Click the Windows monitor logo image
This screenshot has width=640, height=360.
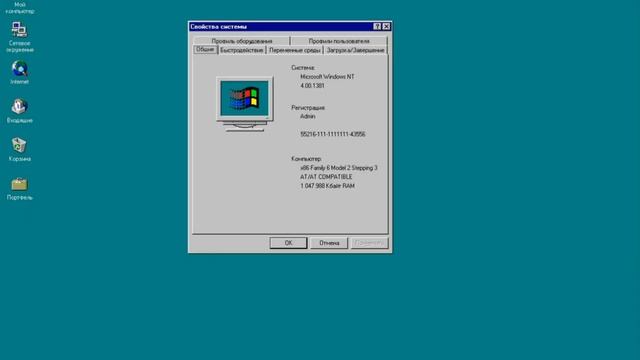pos(245,104)
